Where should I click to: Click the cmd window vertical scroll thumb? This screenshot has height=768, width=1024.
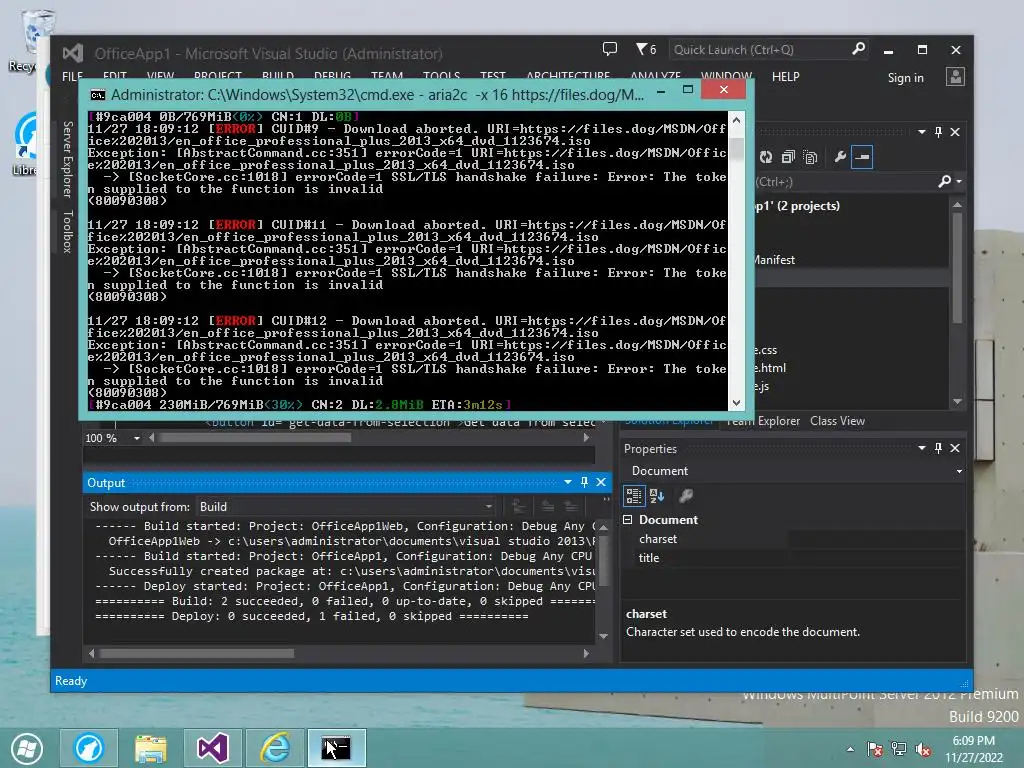point(737,148)
